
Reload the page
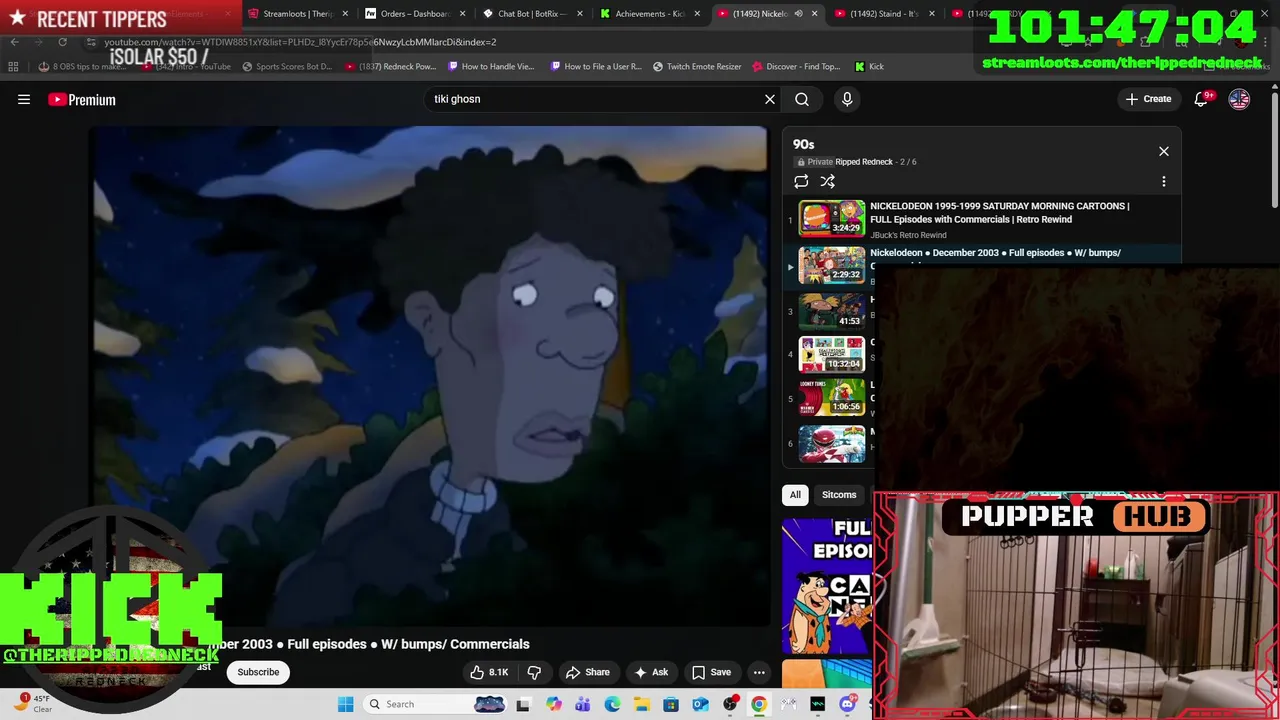[x=62, y=42]
